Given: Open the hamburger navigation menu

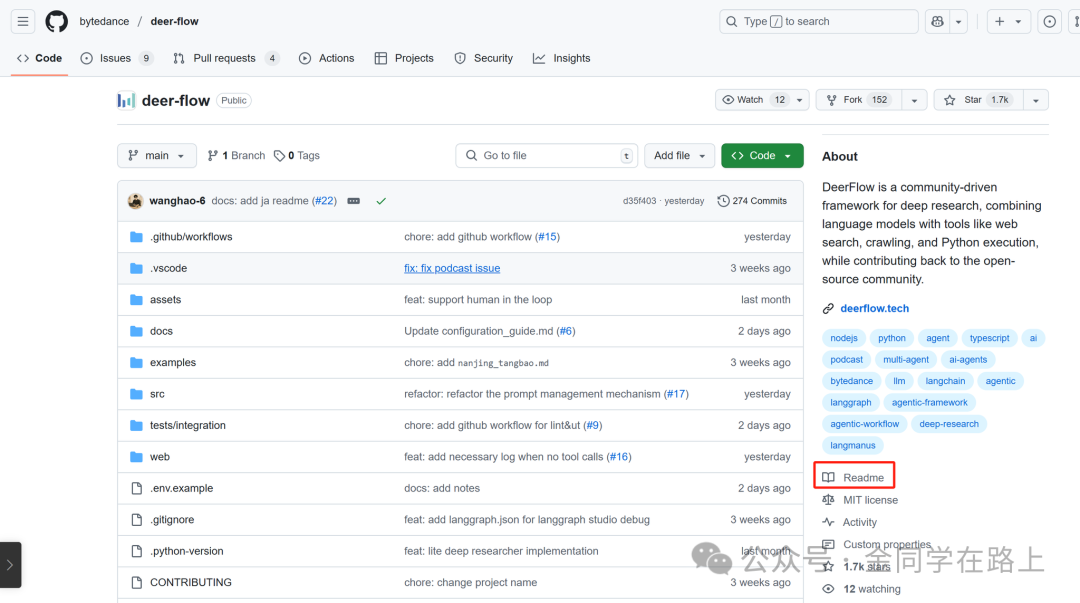Looking at the screenshot, I should tap(23, 21).
